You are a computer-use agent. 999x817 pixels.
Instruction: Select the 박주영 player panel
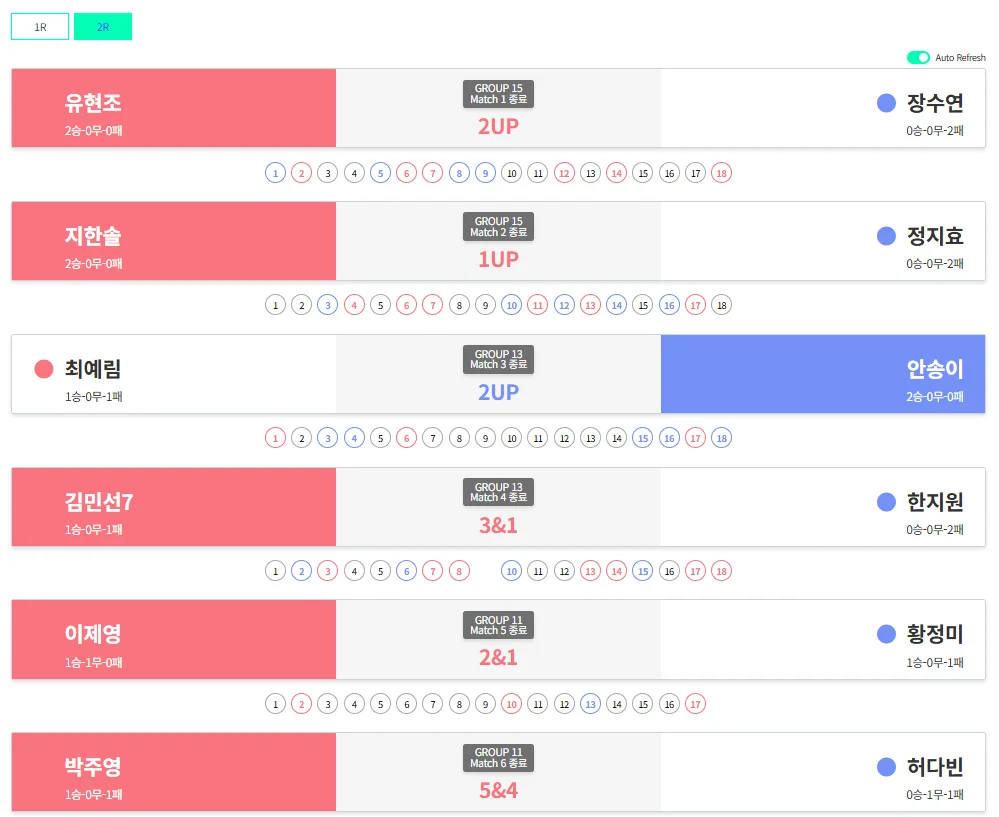[173, 771]
